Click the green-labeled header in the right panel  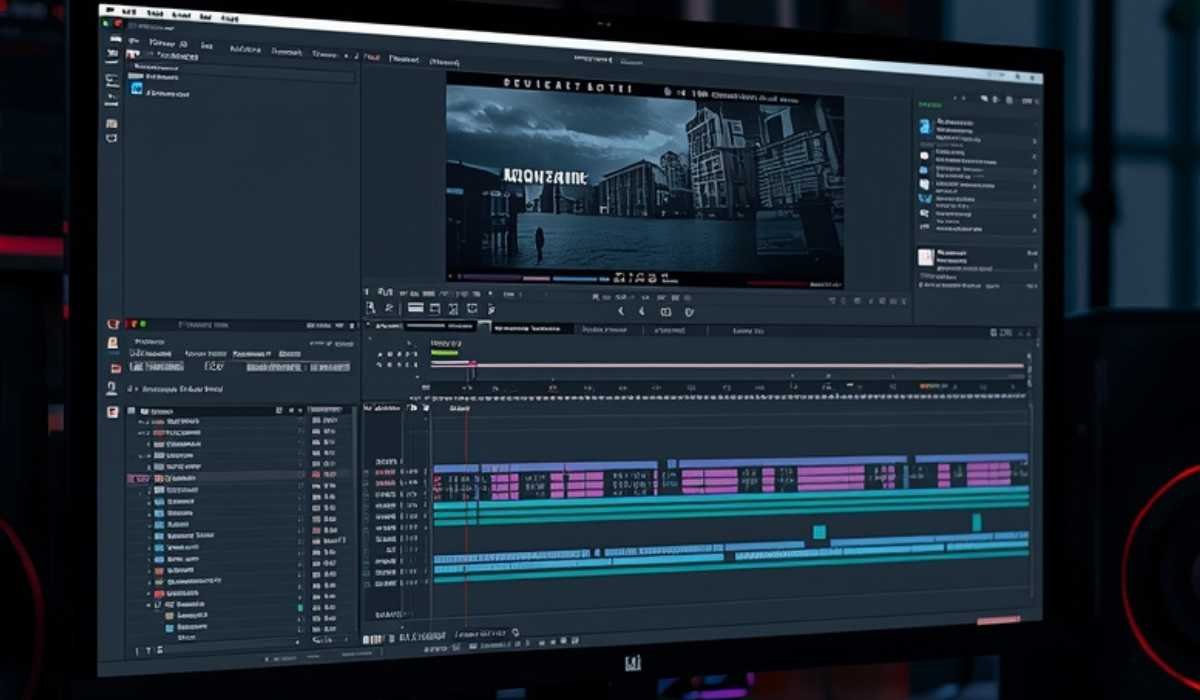[x=930, y=103]
